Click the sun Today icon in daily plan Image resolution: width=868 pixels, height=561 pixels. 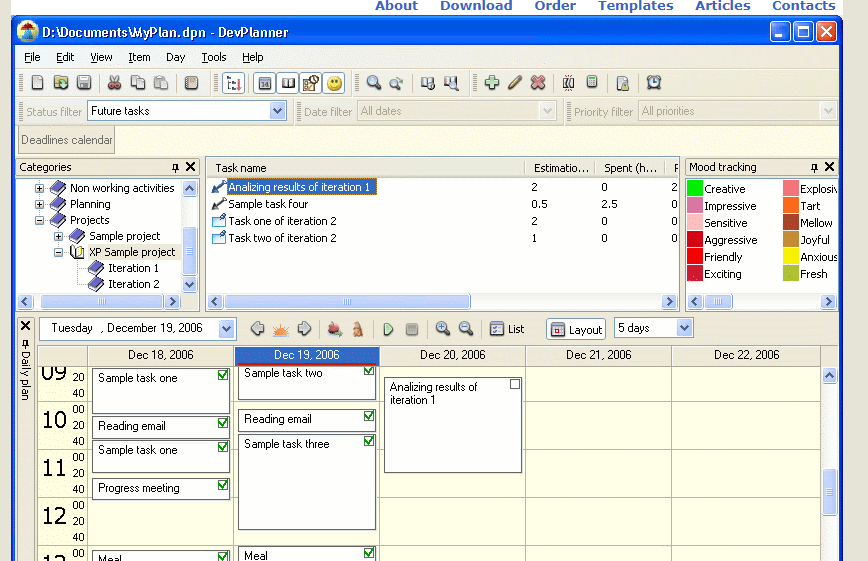coord(281,329)
